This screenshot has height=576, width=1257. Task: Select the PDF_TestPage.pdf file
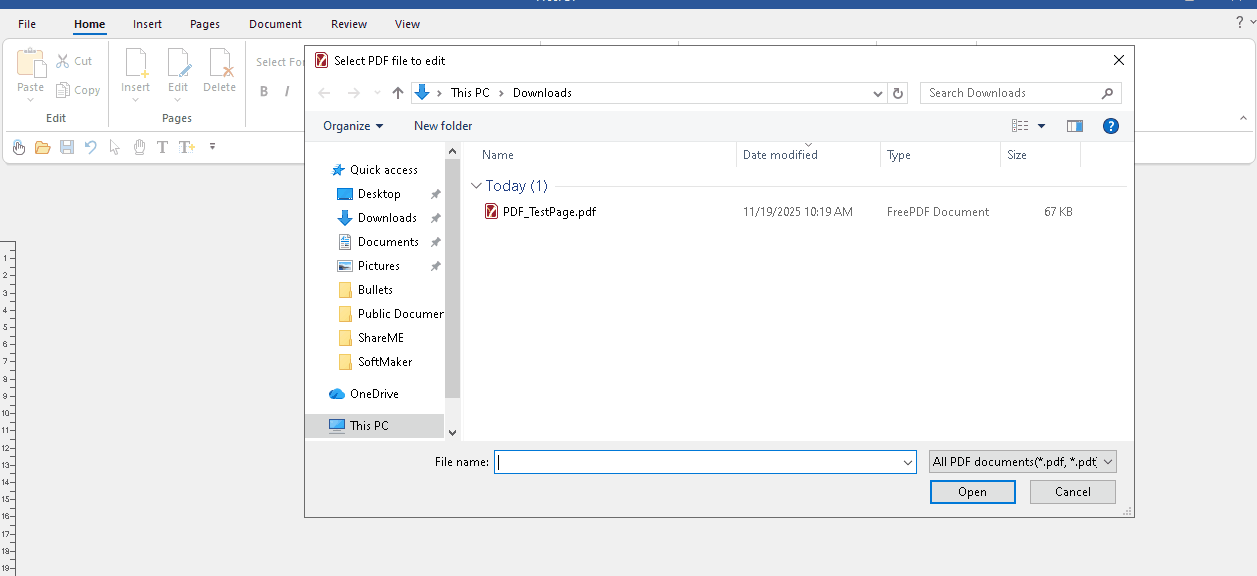click(x=549, y=212)
